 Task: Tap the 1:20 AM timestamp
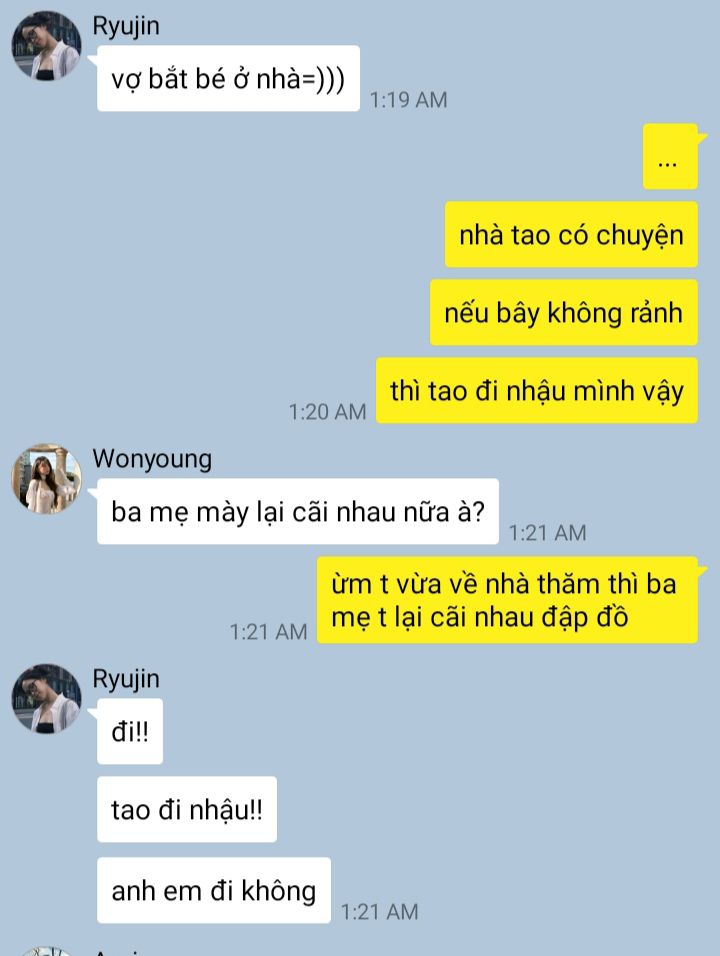[x=327, y=412]
